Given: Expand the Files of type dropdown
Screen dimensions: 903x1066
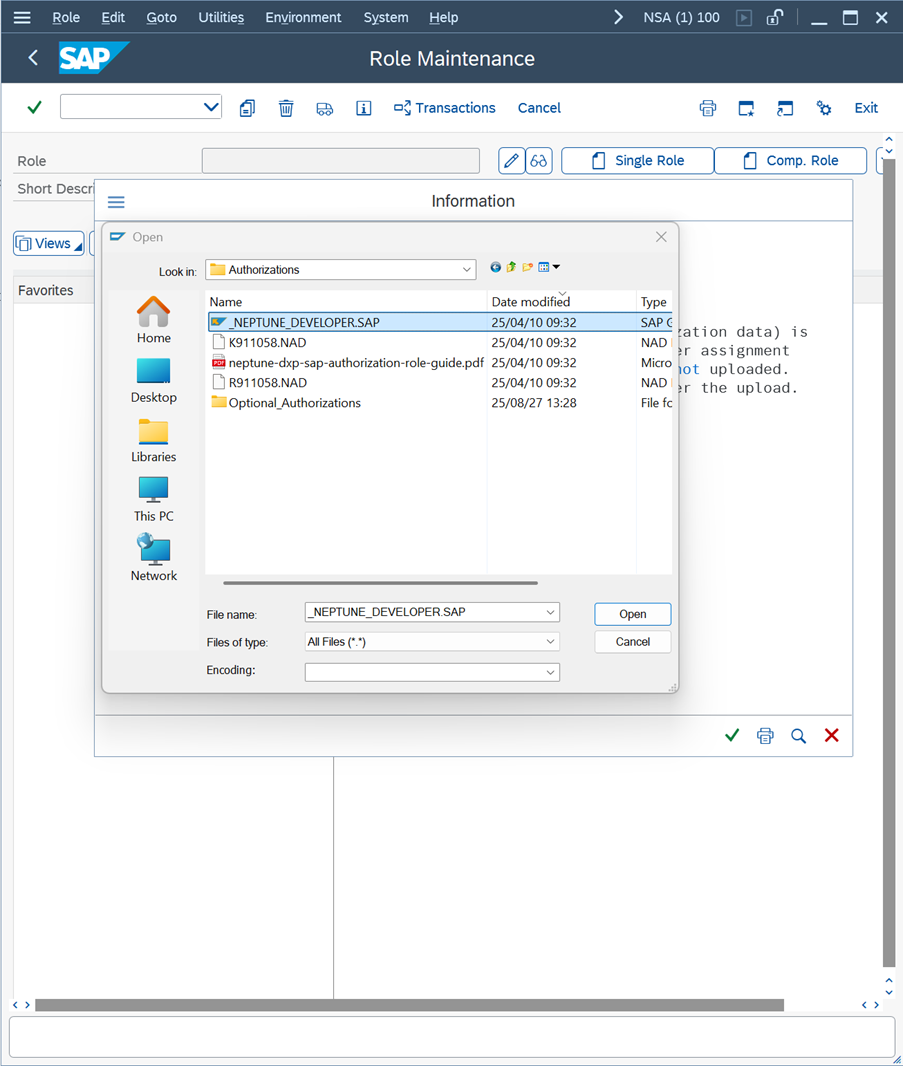Looking at the screenshot, I should pos(550,642).
